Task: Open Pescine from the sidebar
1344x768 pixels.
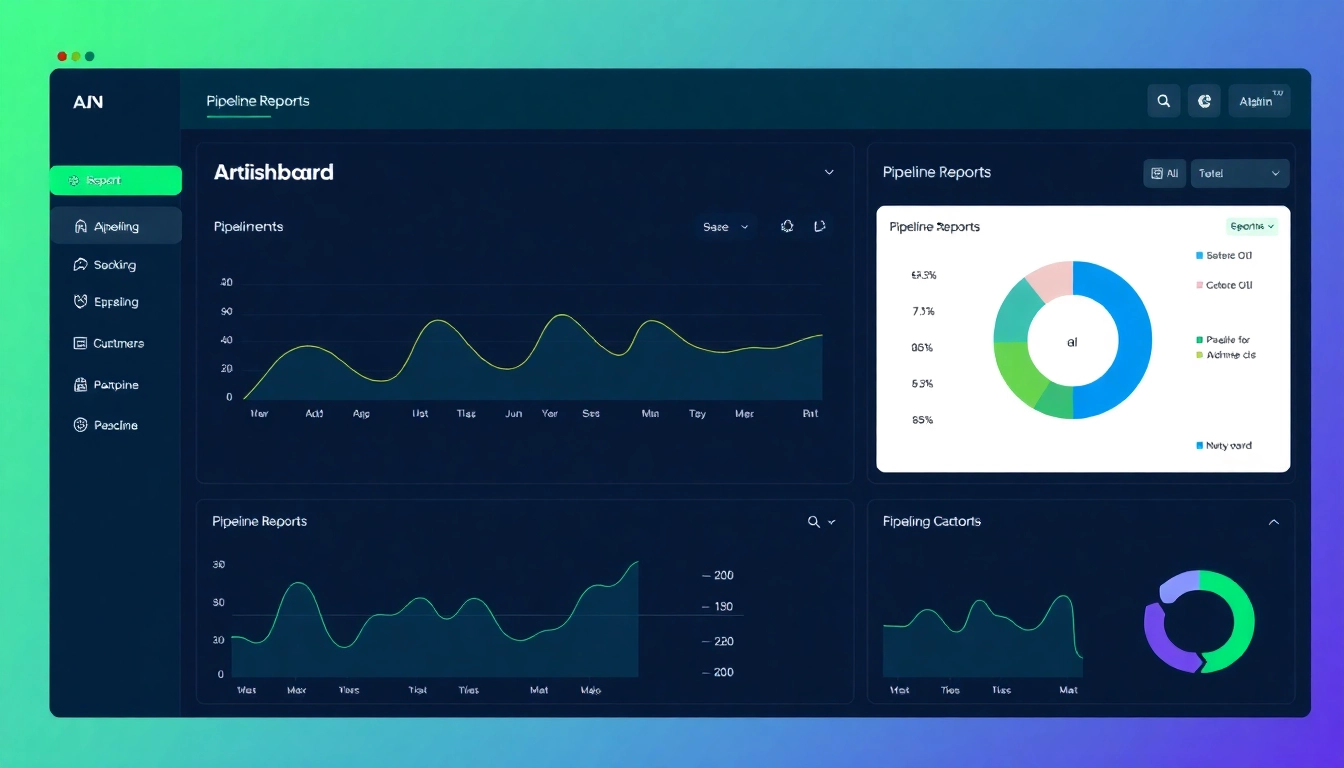Action: [x=79, y=424]
